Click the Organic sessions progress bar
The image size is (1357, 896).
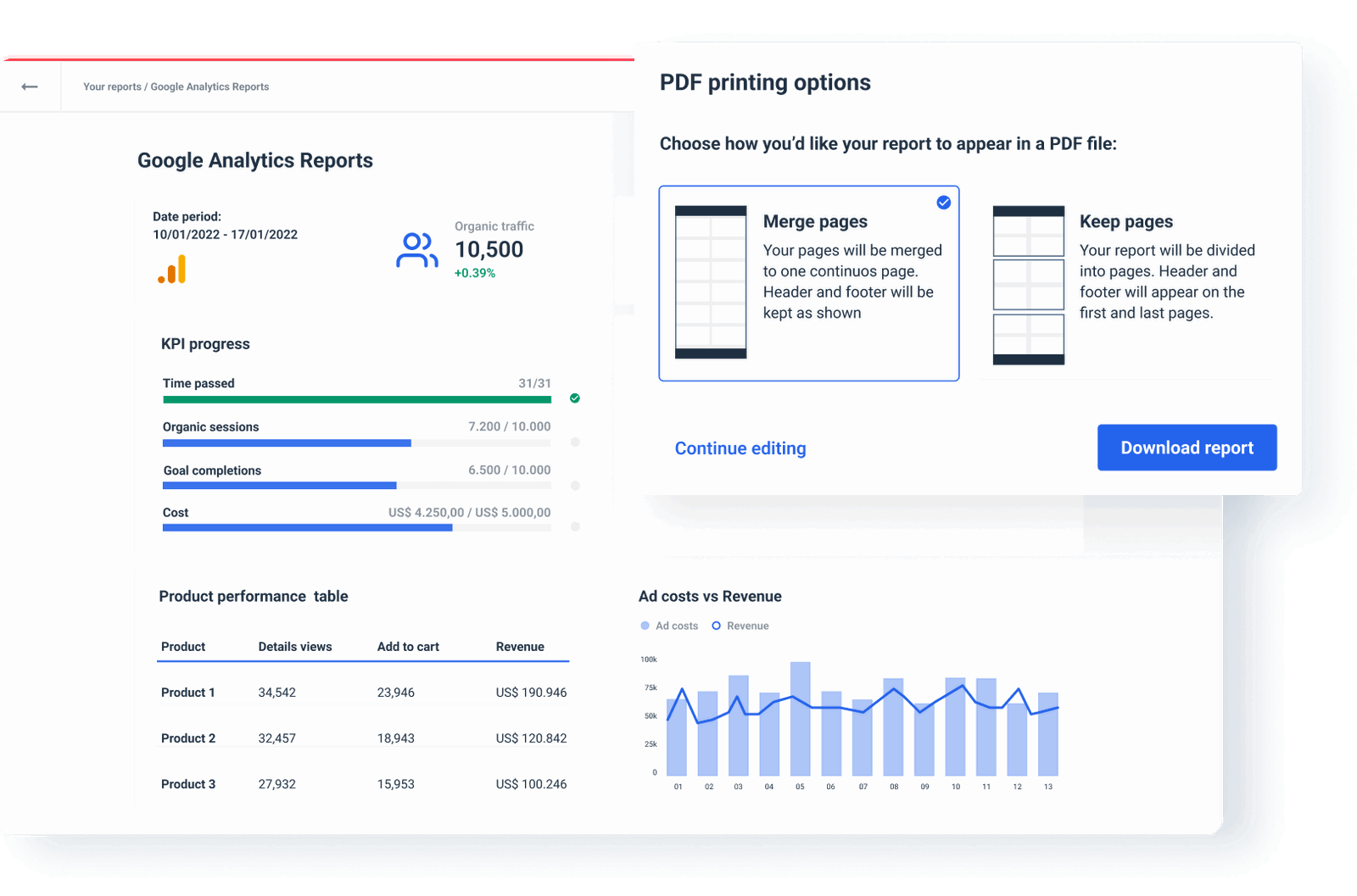[286, 442]
